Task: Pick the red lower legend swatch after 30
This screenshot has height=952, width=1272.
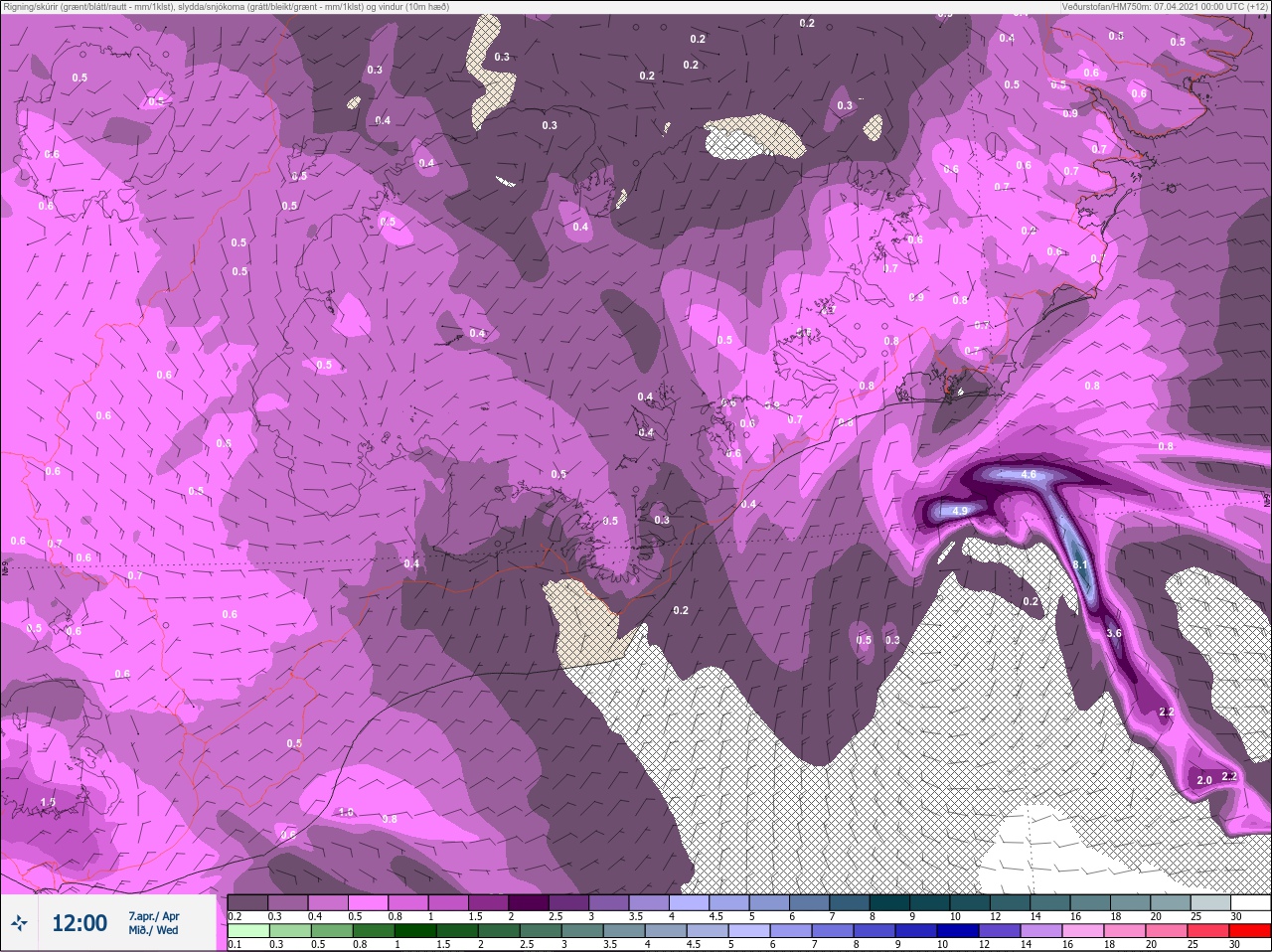Action: click(1250, 931)
